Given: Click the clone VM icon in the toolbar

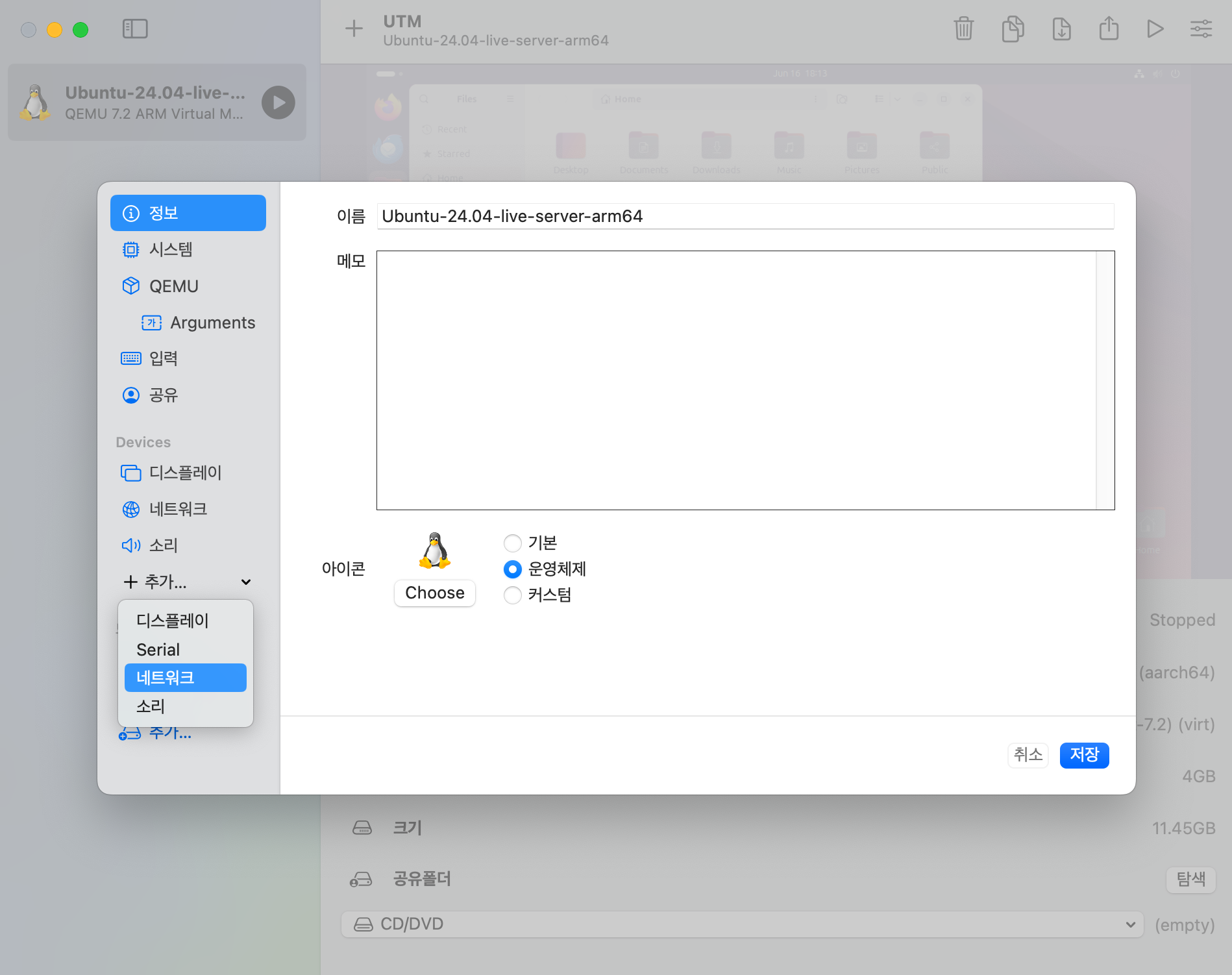Looking at the screenshot, I should (1013, 29).
